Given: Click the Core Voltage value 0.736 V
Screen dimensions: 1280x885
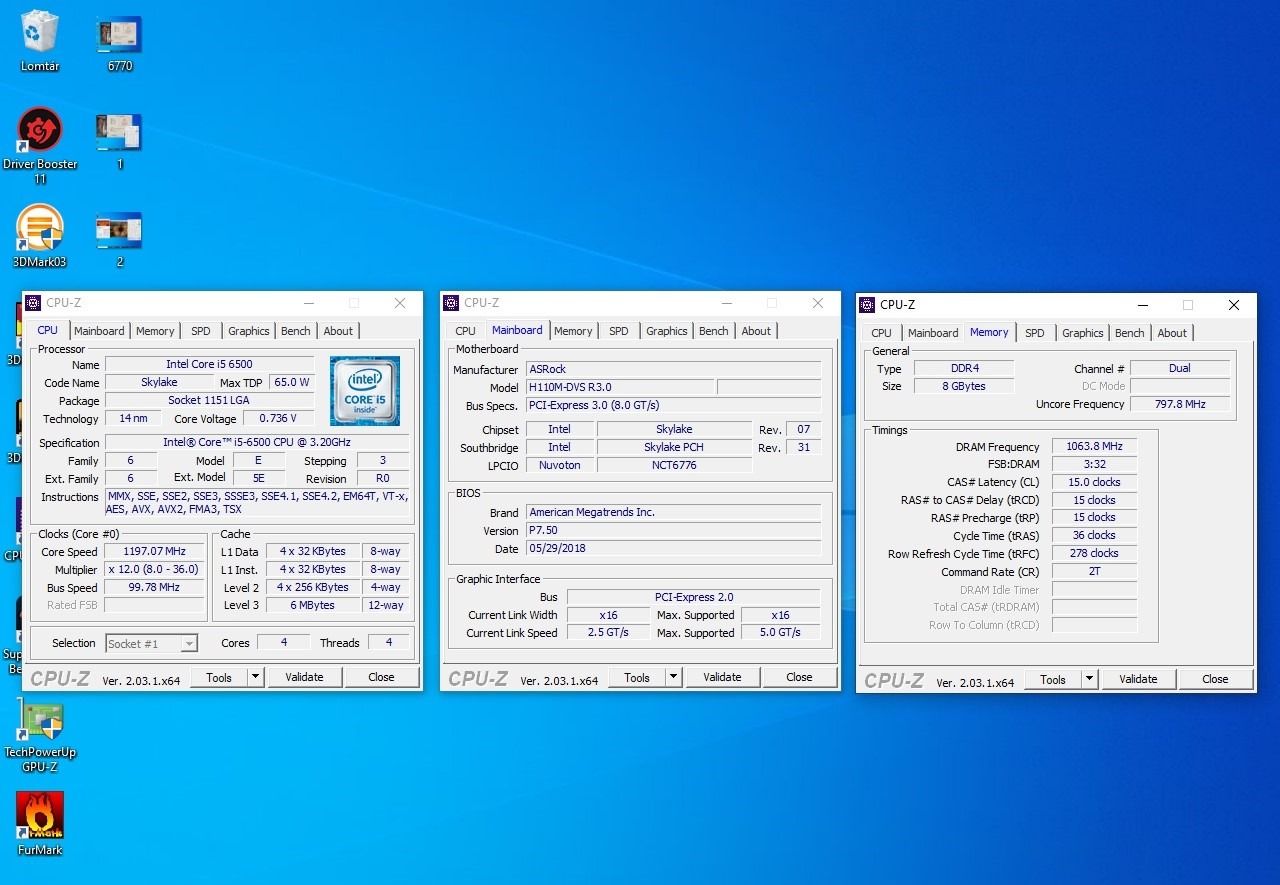Looking at the screenshot, I should [279, 419].
